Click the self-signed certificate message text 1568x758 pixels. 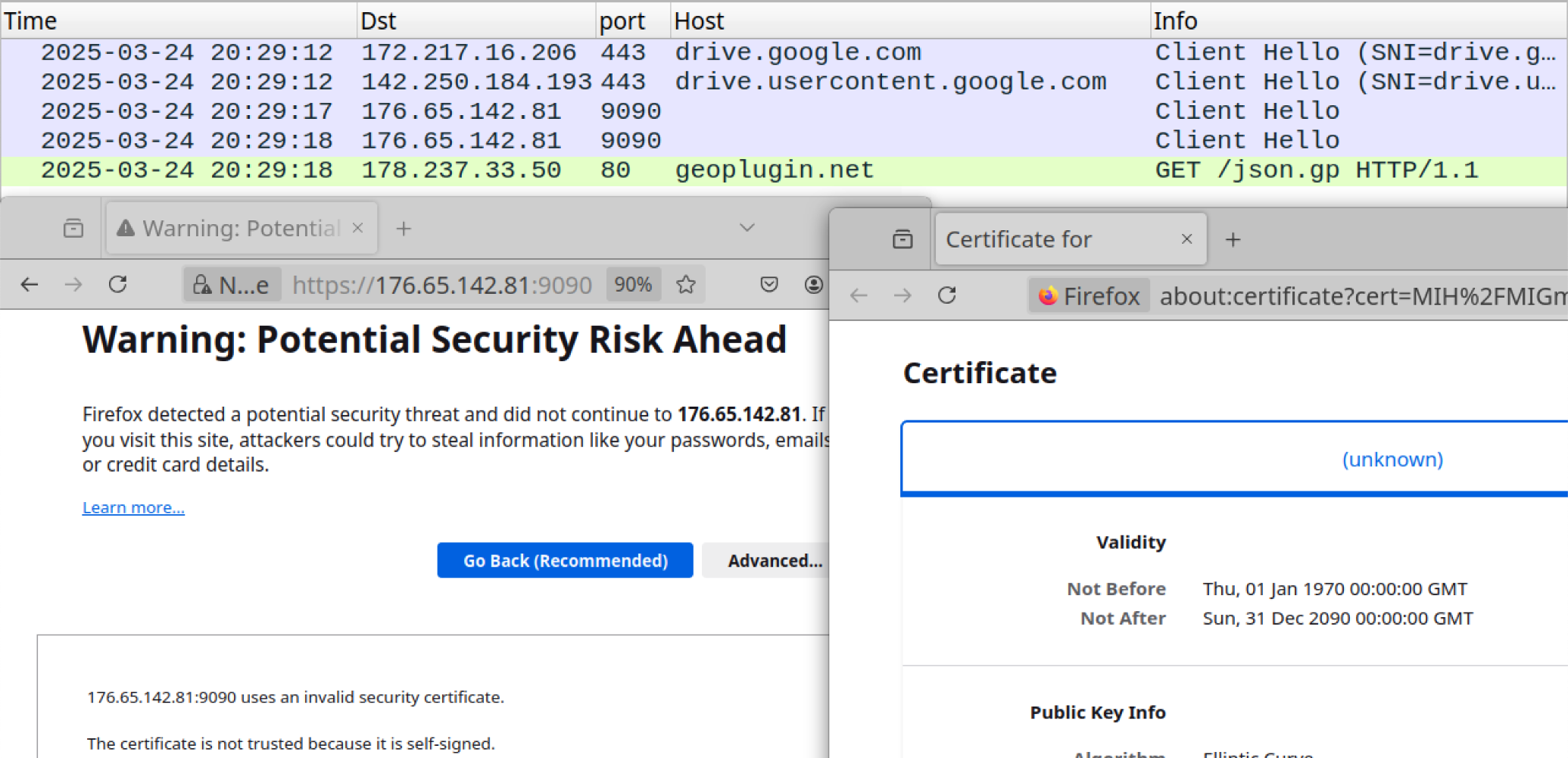291,744
